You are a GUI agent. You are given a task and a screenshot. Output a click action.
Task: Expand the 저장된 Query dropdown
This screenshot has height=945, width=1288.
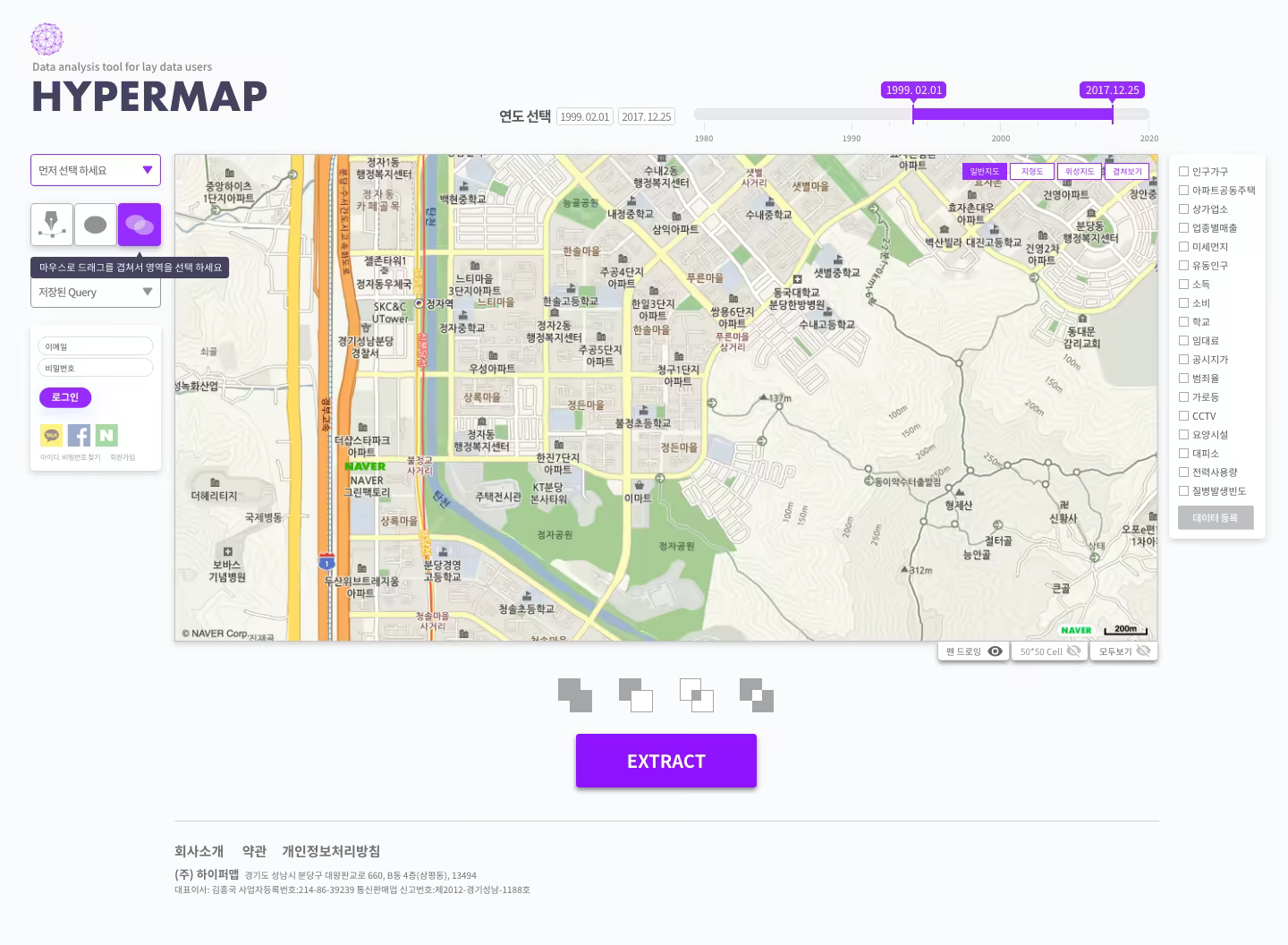pyautogui.click(x=95, y=292)
